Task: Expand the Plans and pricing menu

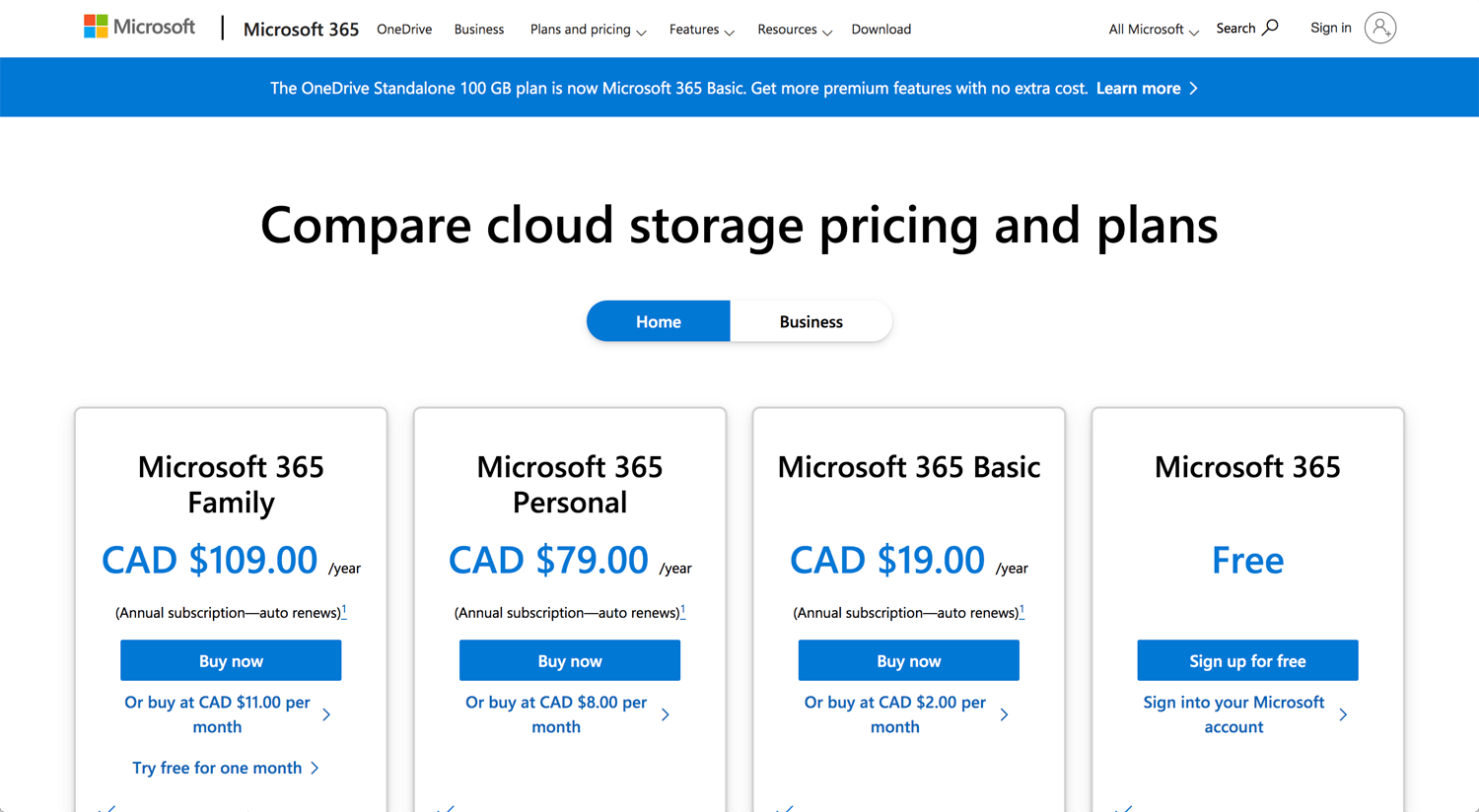Action: coord(588,29)
